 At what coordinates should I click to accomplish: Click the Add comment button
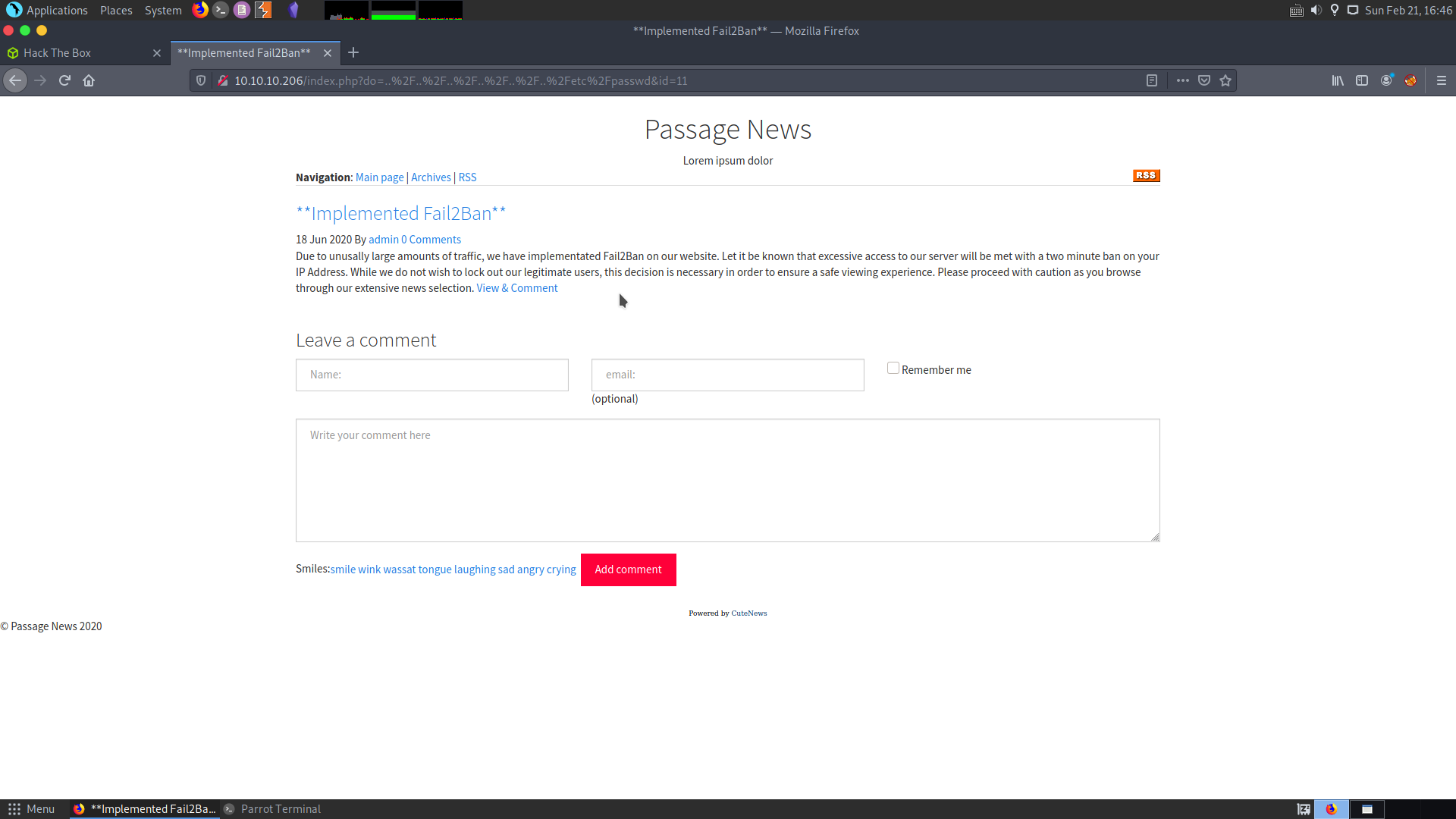pyautogui.click(x=628, y=570)
